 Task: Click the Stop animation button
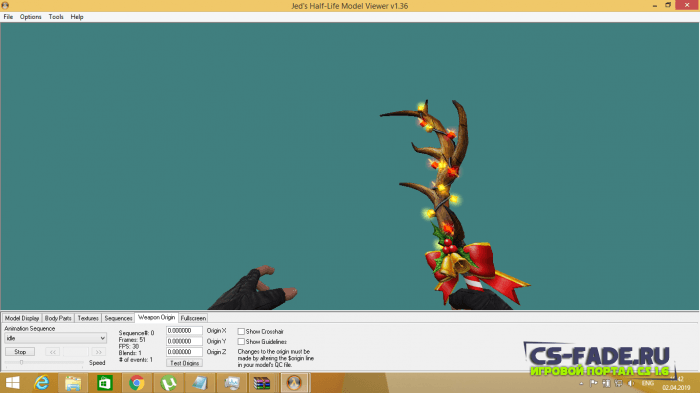(x=20, y=352)
